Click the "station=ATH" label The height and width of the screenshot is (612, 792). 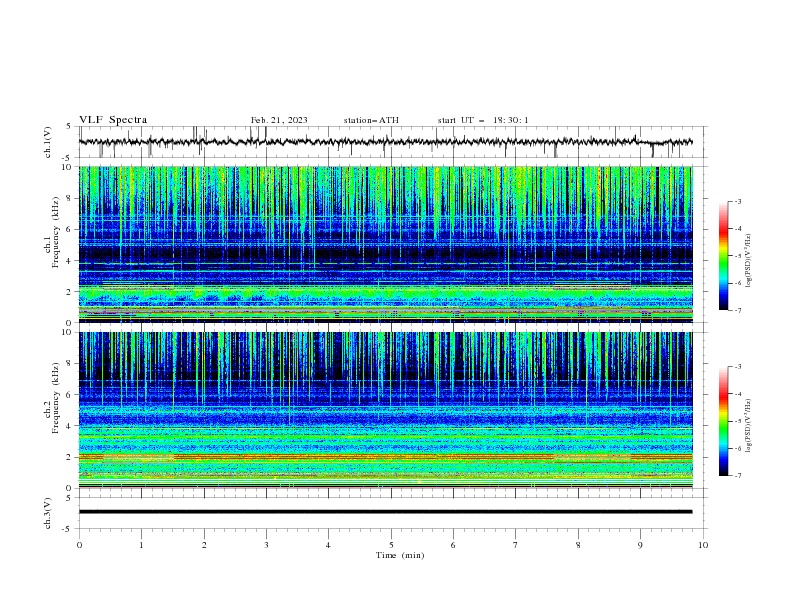click(x=371, y=120)
